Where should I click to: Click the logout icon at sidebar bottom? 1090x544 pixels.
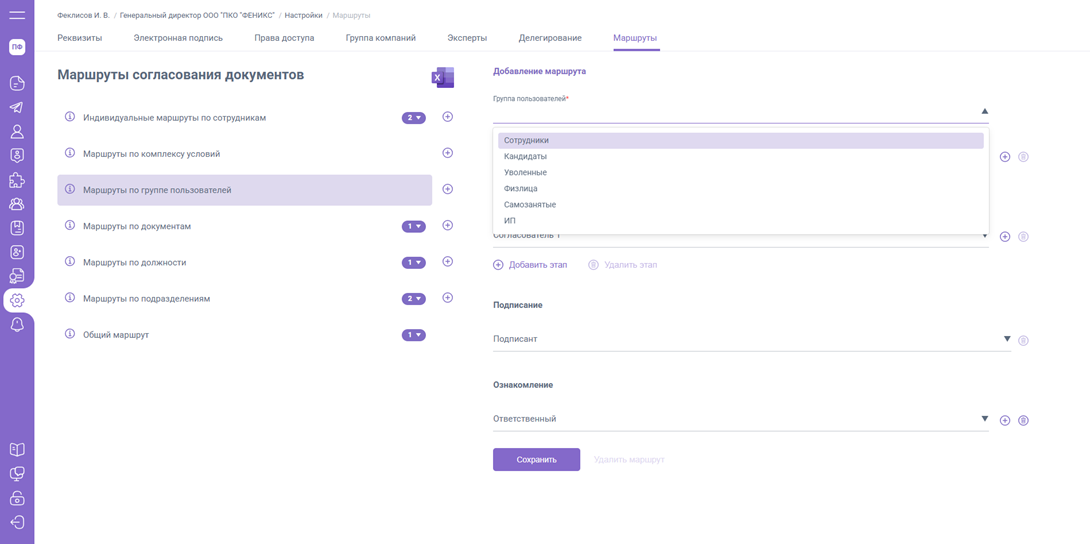tap(17, 522)
